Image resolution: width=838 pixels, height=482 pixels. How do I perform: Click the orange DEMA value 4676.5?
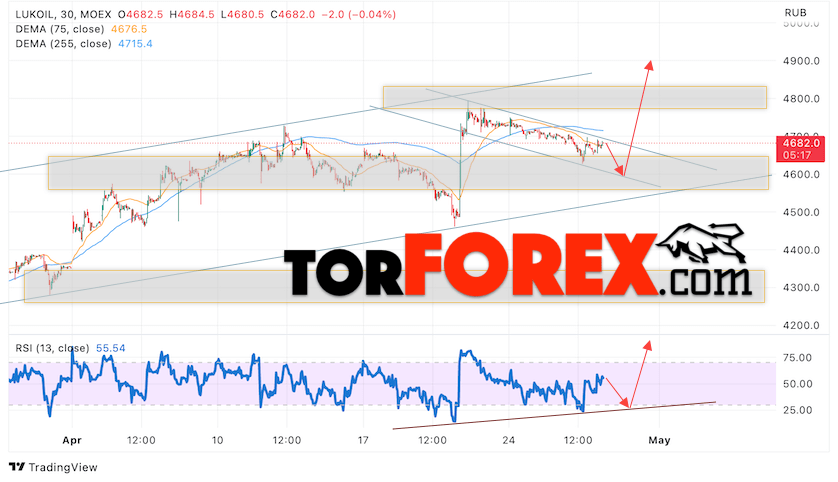(x=129, y=29)
